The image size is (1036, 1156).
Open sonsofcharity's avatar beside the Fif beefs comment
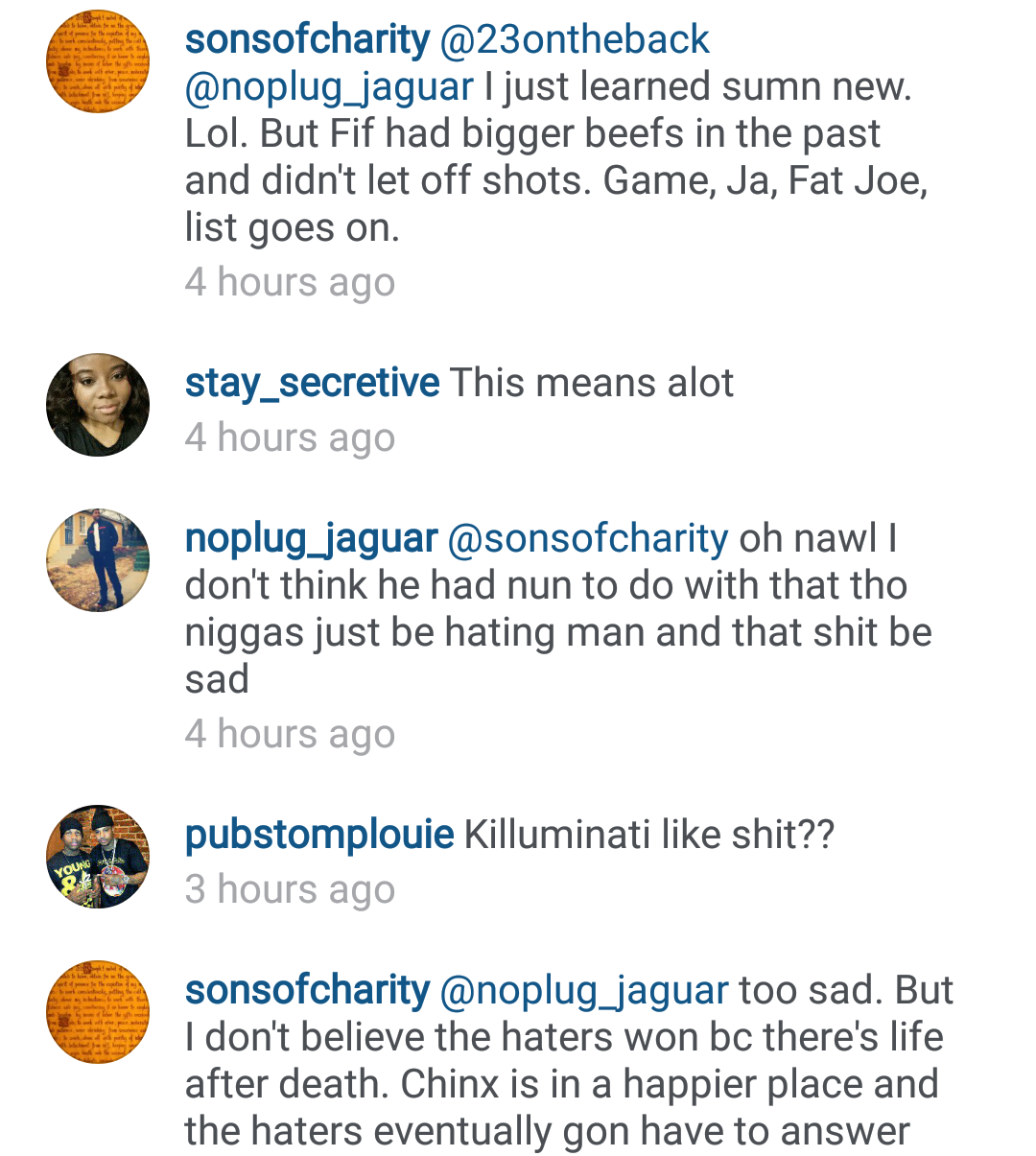[x=98, y=62]
